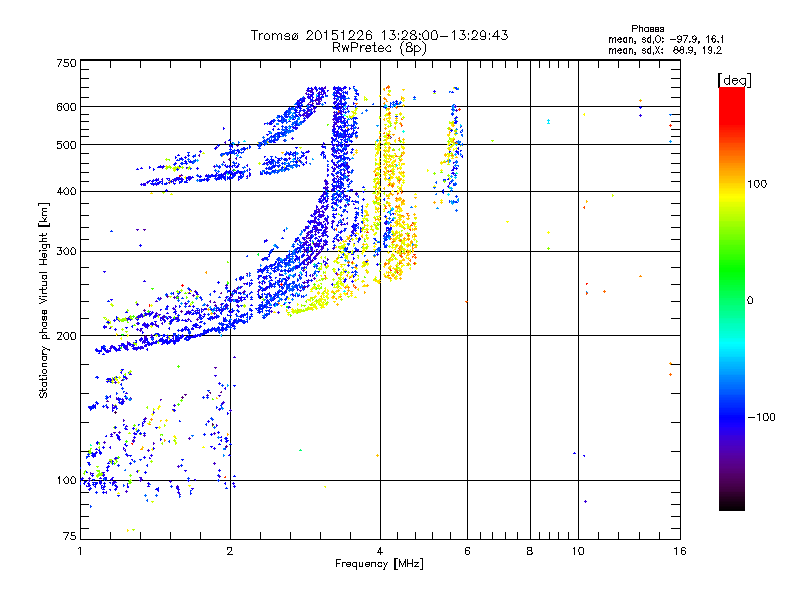The height and width of the screenshot is (600, 800).
Task: Click the "Stationary phase Virtual Height [km]" axis title
Action: [44, 300]
